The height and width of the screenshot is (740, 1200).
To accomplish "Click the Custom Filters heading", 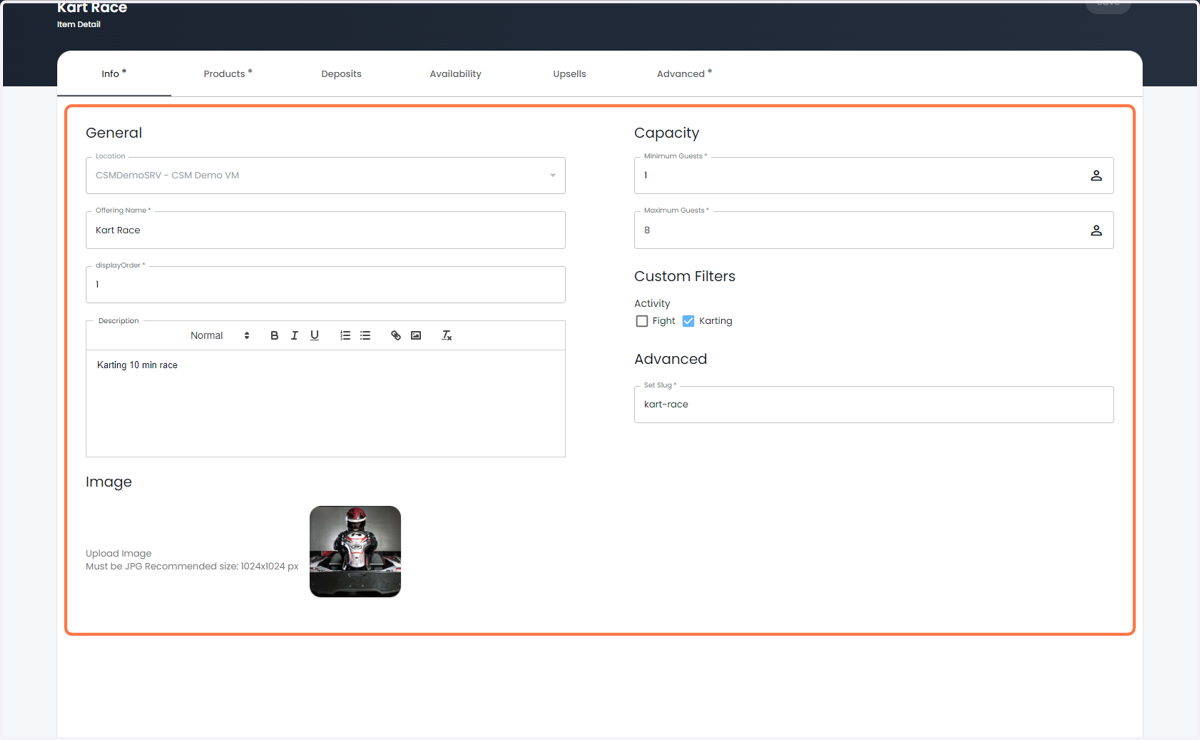I will click(685, 277).
